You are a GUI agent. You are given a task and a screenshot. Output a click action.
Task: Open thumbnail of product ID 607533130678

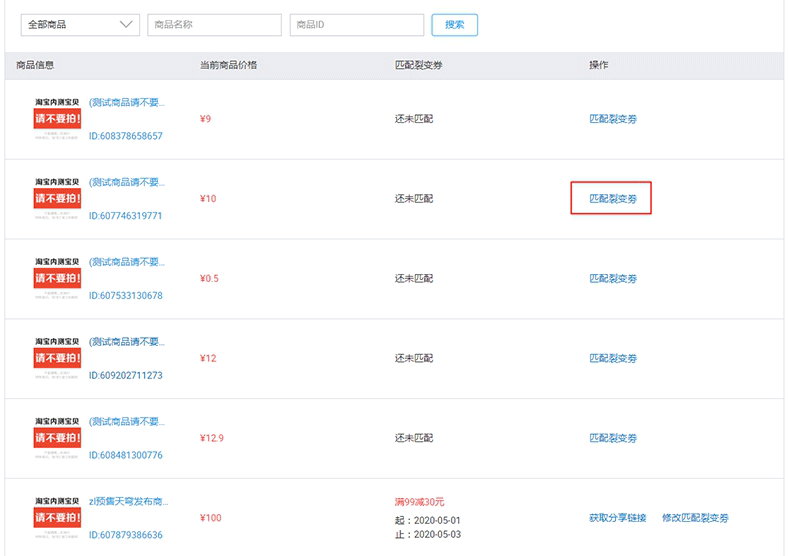coord(57,279)
